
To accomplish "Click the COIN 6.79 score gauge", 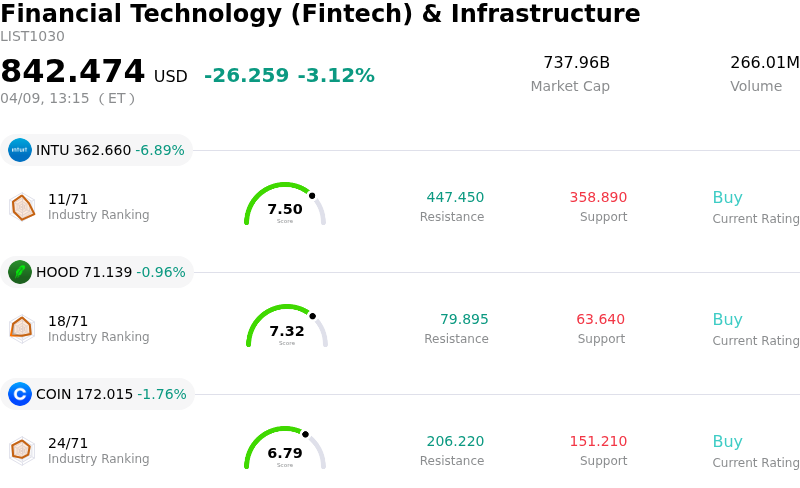I will click(285, 450).
